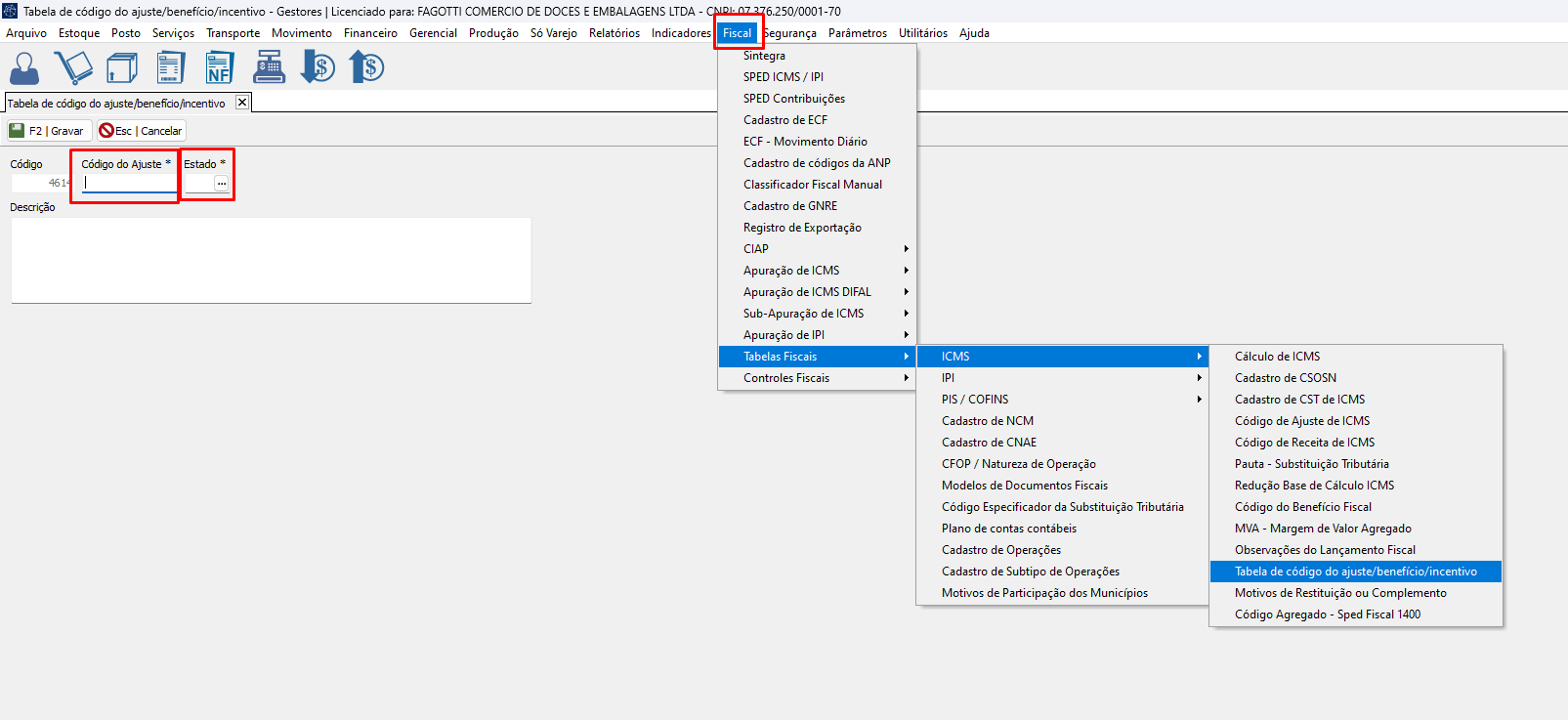1568x720 pixels.
Task: Open the Estado lookup ellipsis button
Action: [222, 184]
